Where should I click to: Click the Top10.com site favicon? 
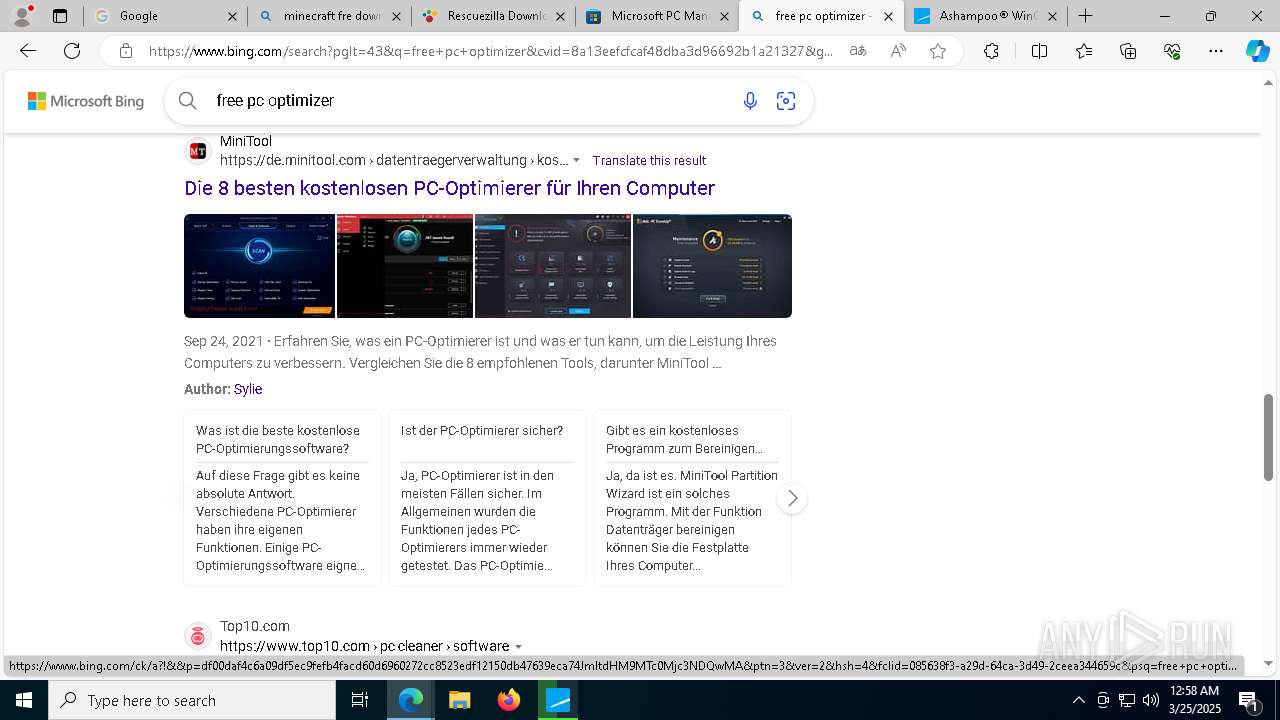[198, 636]
